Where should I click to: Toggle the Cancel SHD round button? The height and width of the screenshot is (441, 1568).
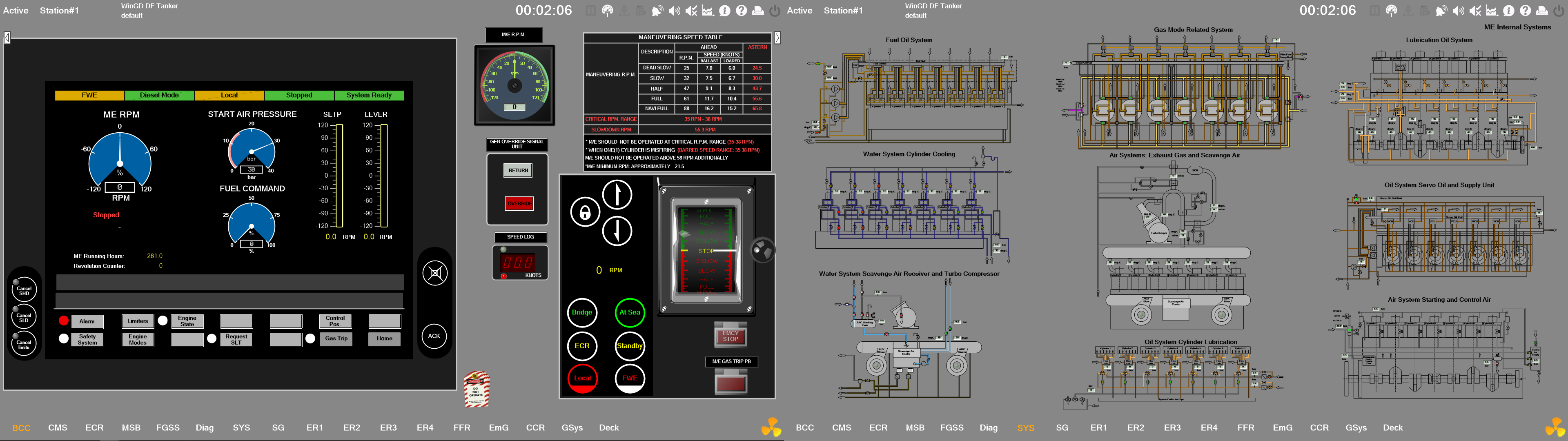tap(24, 290)
